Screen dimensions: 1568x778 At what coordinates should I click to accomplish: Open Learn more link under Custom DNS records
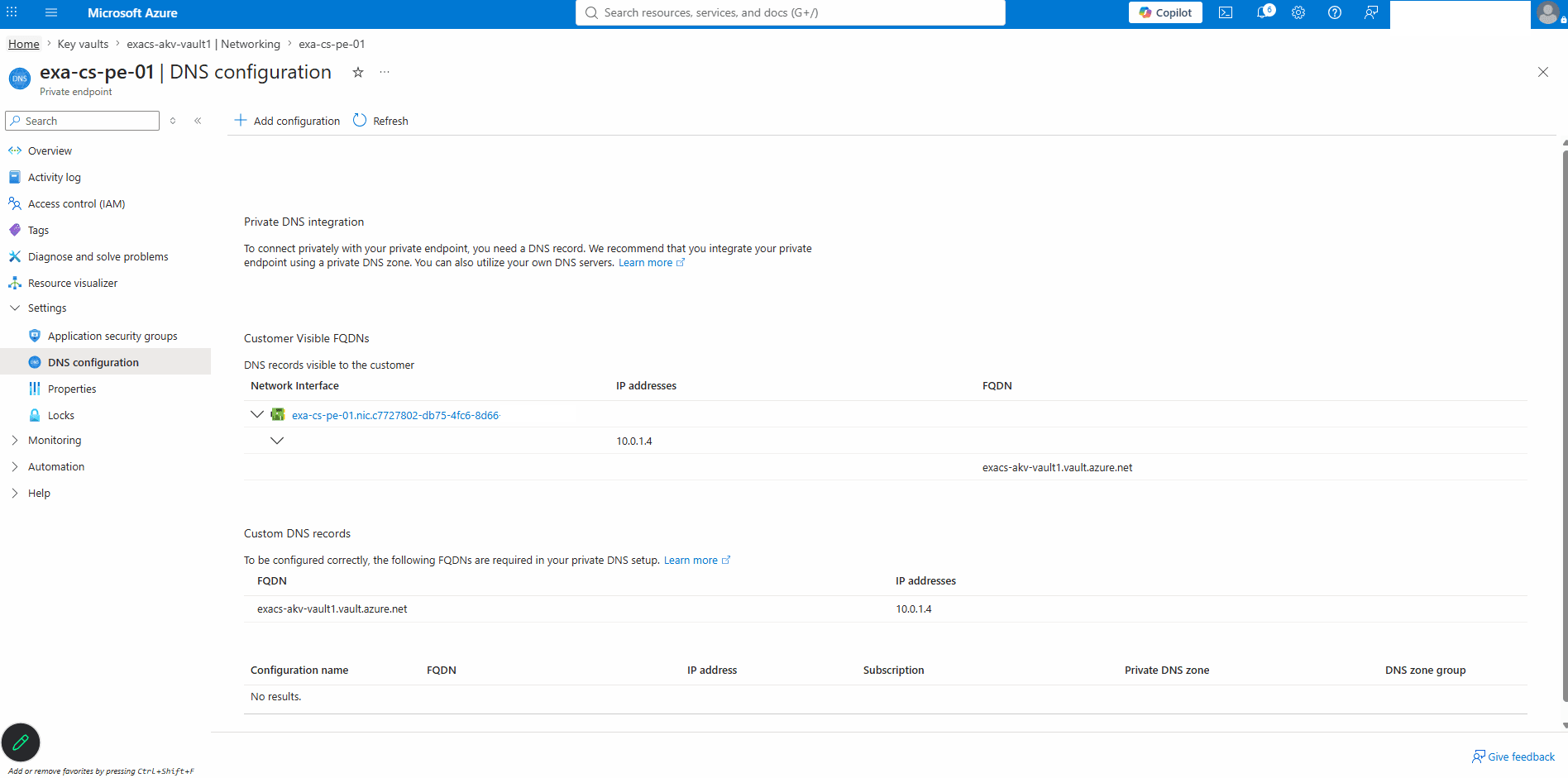click(x=697, y=560)
